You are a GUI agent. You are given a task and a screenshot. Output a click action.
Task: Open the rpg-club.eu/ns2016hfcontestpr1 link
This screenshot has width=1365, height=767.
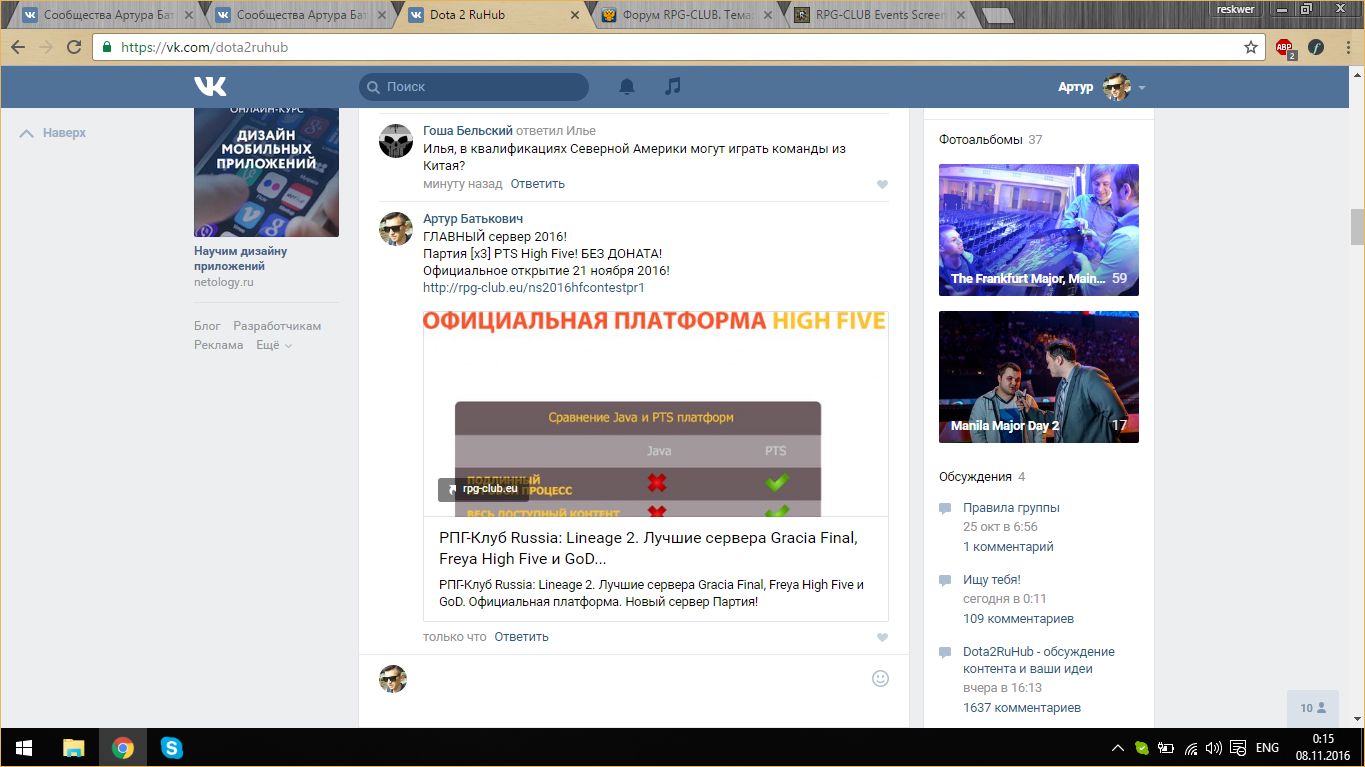pos(533,288)
